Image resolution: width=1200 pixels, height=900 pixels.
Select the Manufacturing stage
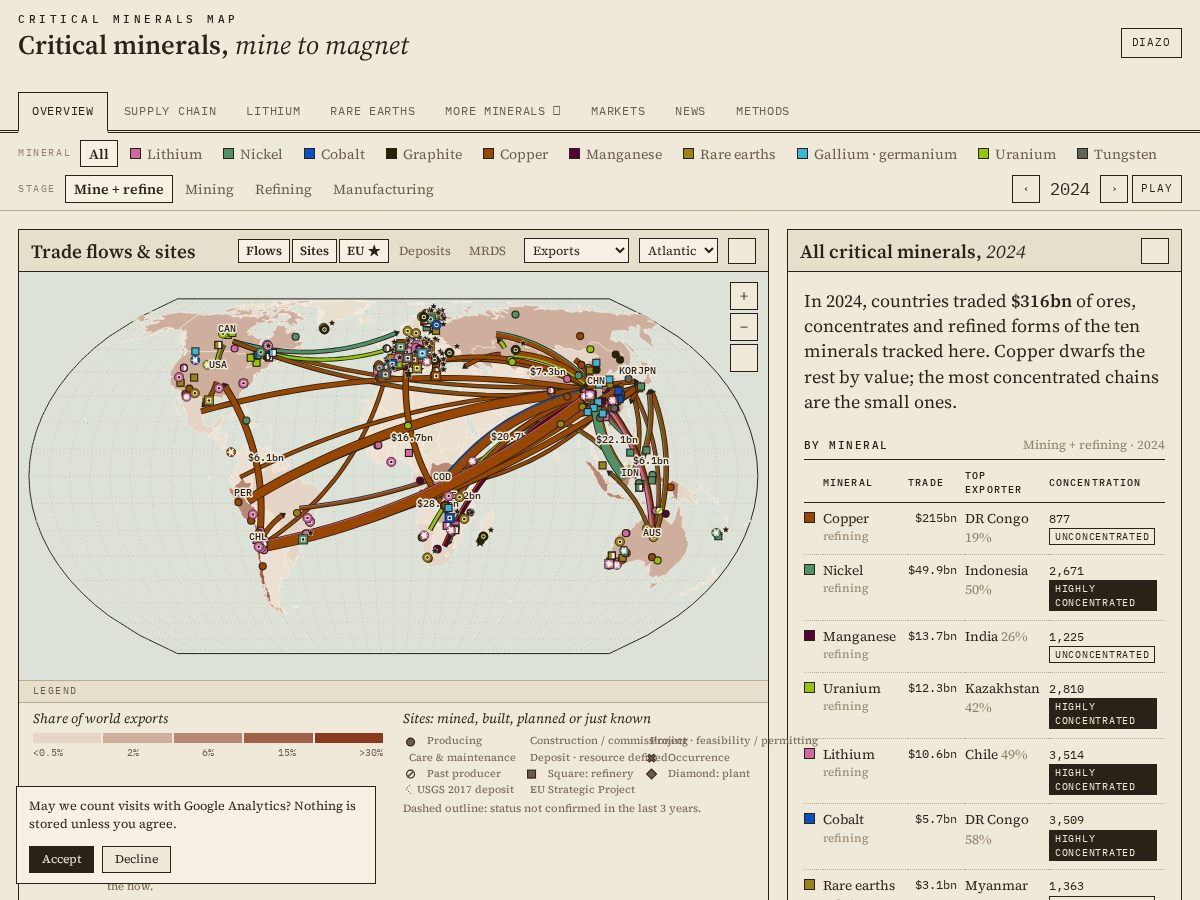[x=383, y=189]
